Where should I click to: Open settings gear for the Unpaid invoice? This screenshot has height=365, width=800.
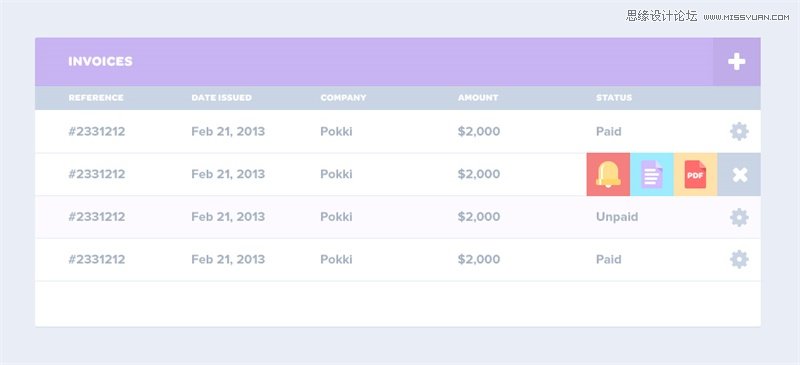739,217
